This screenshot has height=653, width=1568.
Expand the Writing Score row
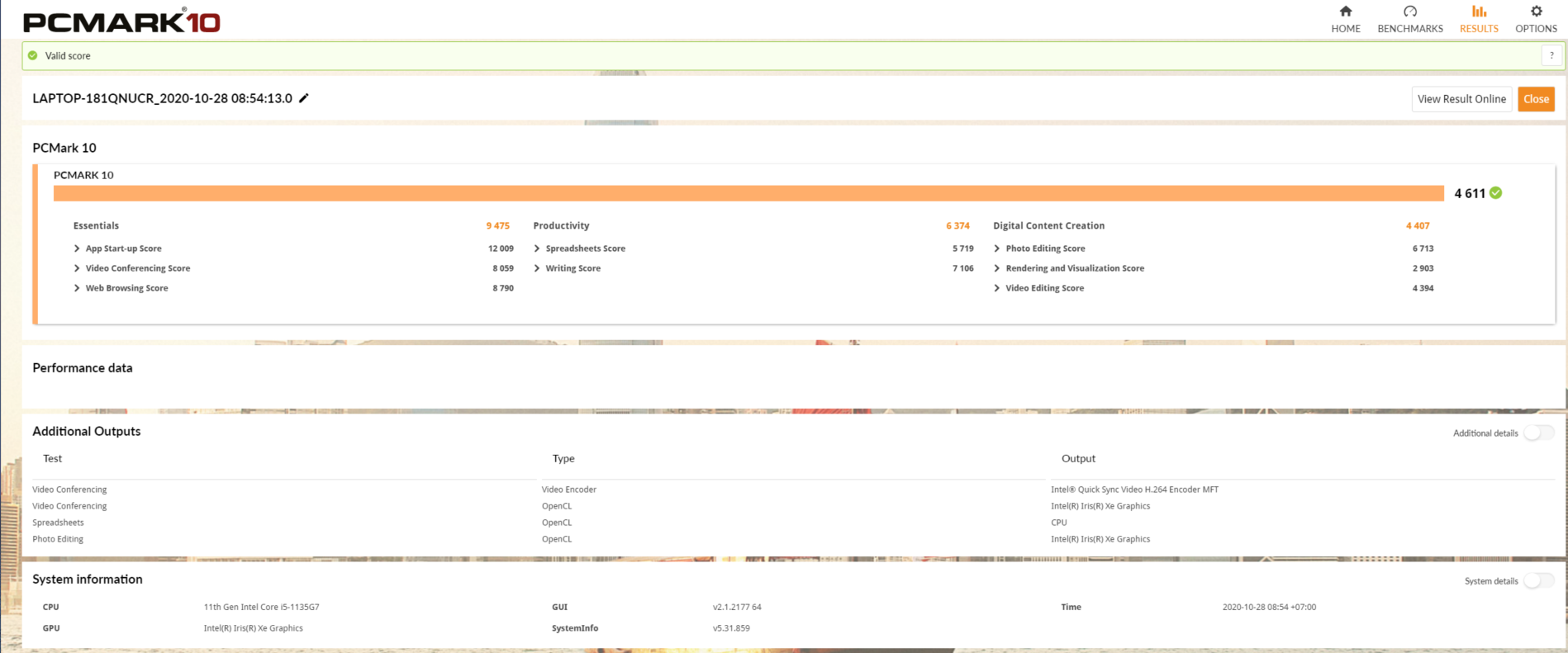753,268
